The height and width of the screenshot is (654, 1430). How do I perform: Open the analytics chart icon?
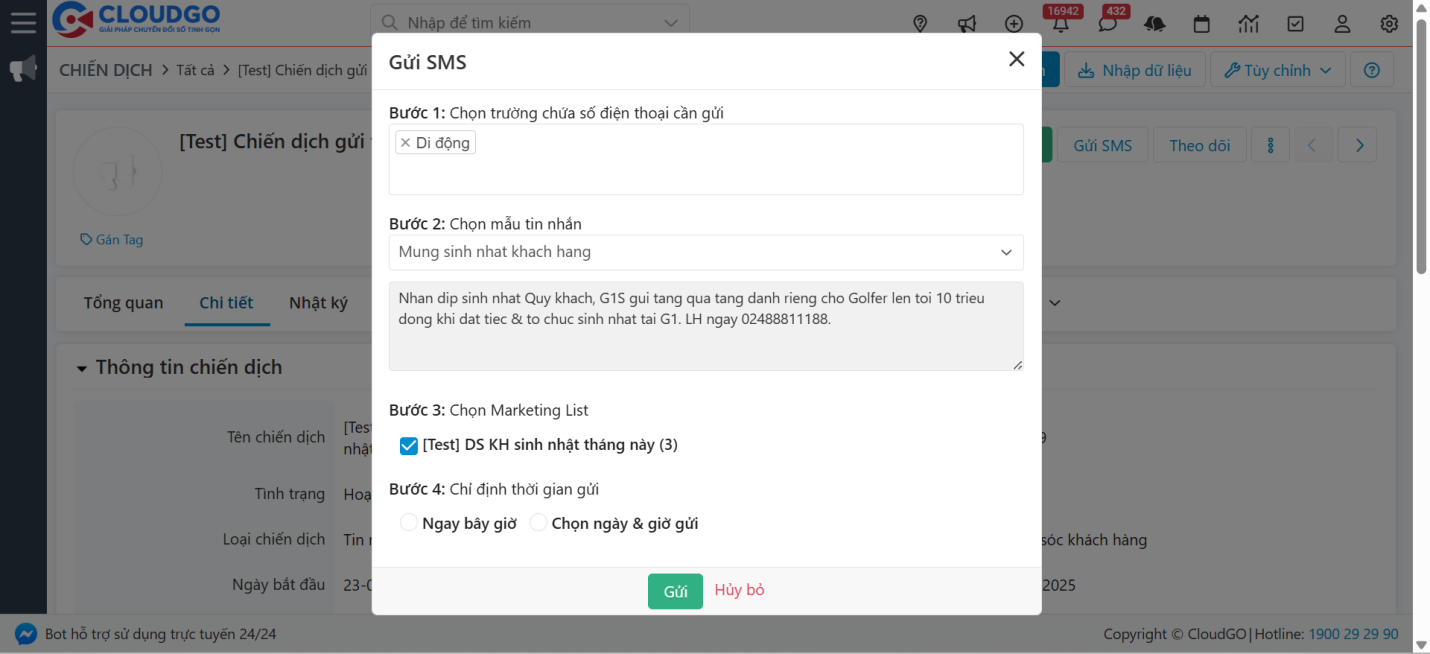pyautogui.click(x=1248, y=22)
